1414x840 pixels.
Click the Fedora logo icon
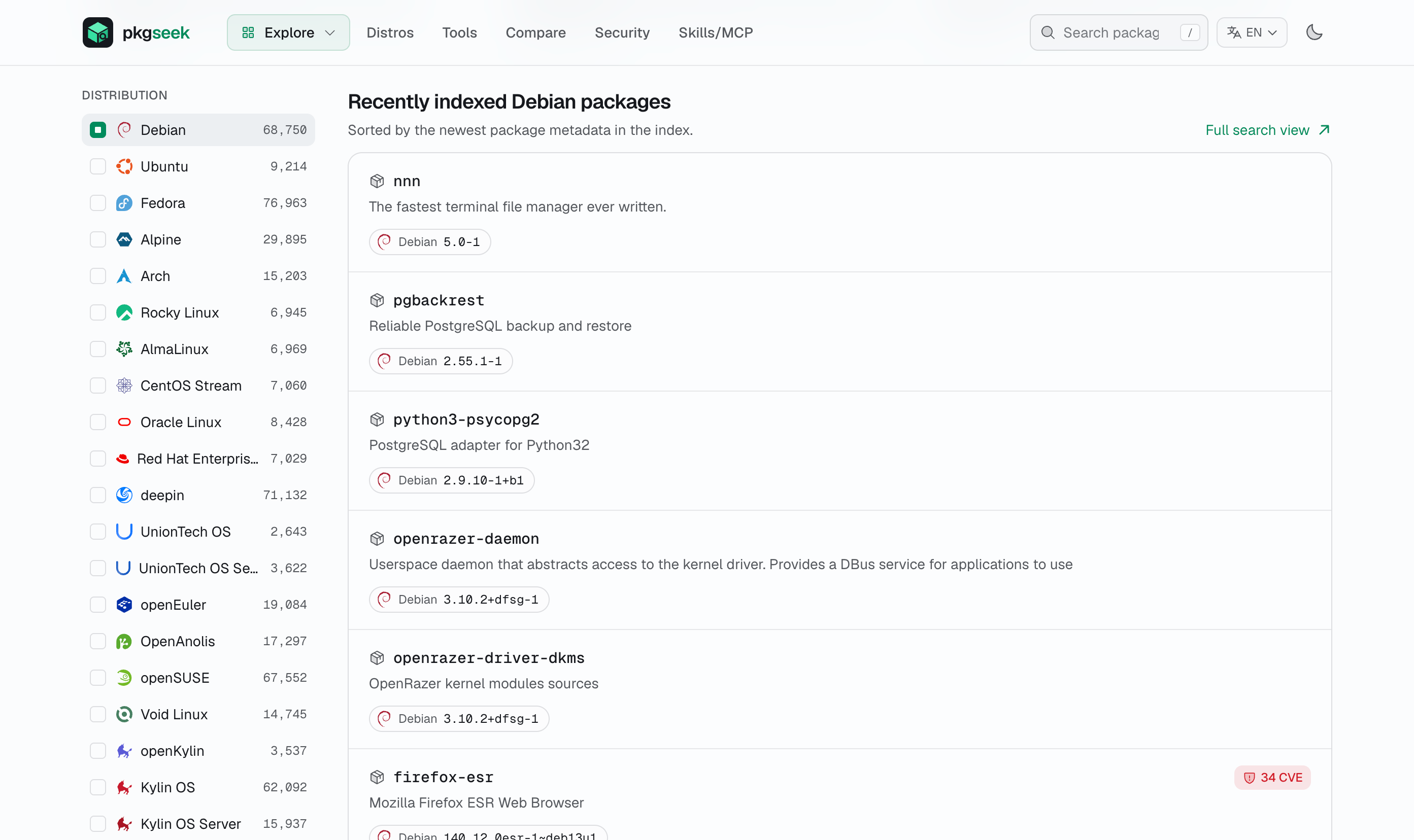coord(124,202)
